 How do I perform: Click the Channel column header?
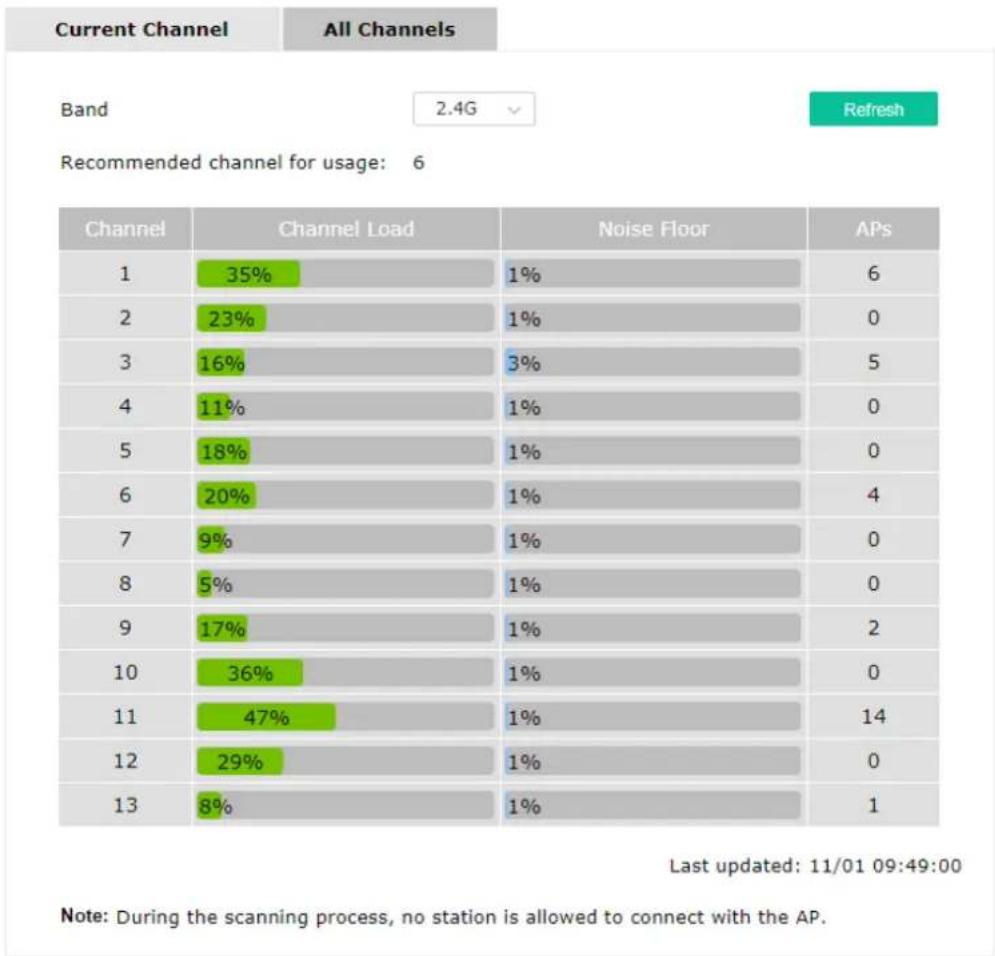pyautogui.click(x=125, y=229)
